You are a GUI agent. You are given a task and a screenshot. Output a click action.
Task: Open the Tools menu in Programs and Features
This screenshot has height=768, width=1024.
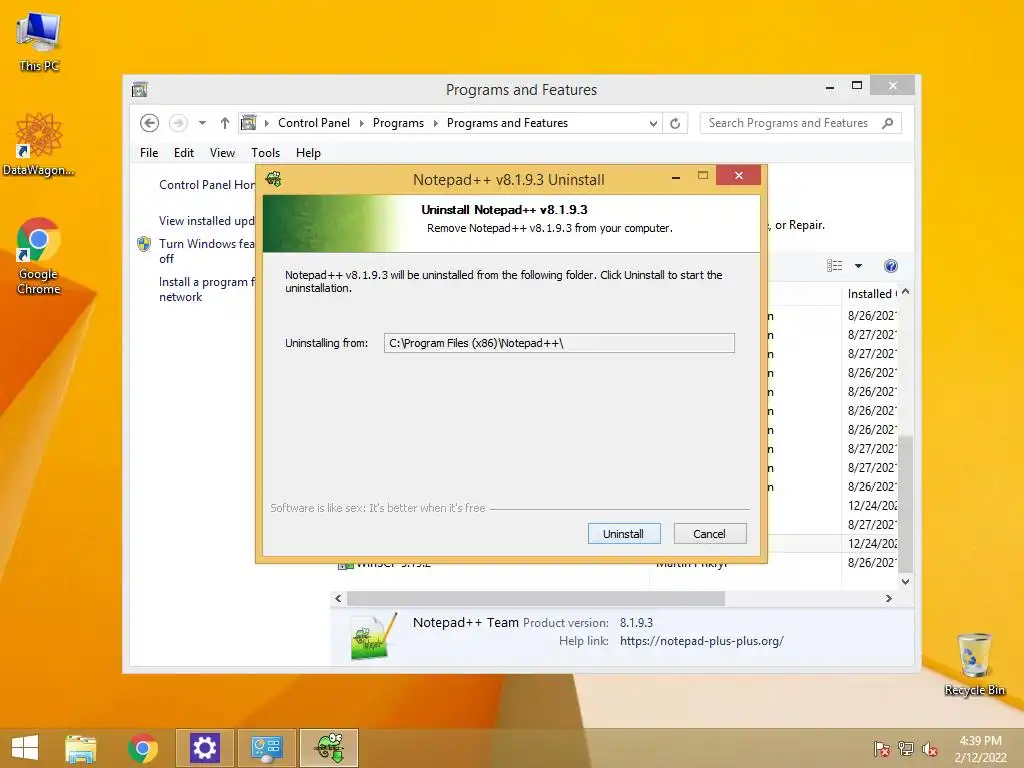(265, 153)
